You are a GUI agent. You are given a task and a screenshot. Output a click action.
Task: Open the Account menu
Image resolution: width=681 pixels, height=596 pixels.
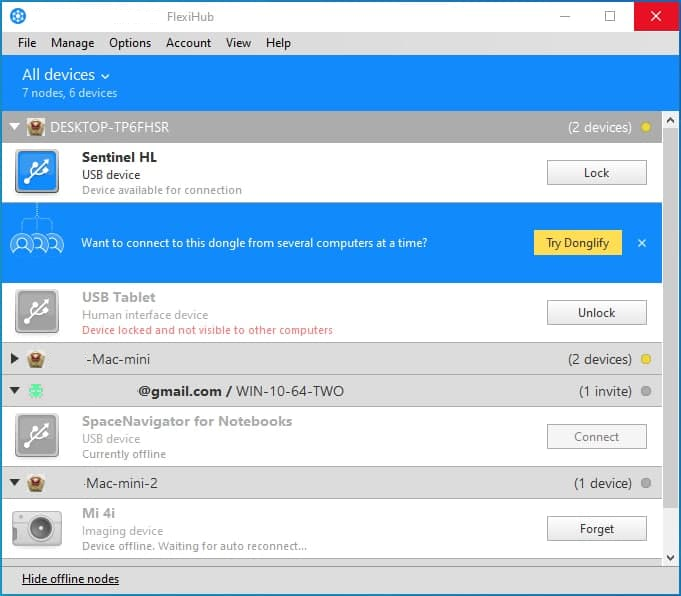pyautogui.click(x=188, y=43)
